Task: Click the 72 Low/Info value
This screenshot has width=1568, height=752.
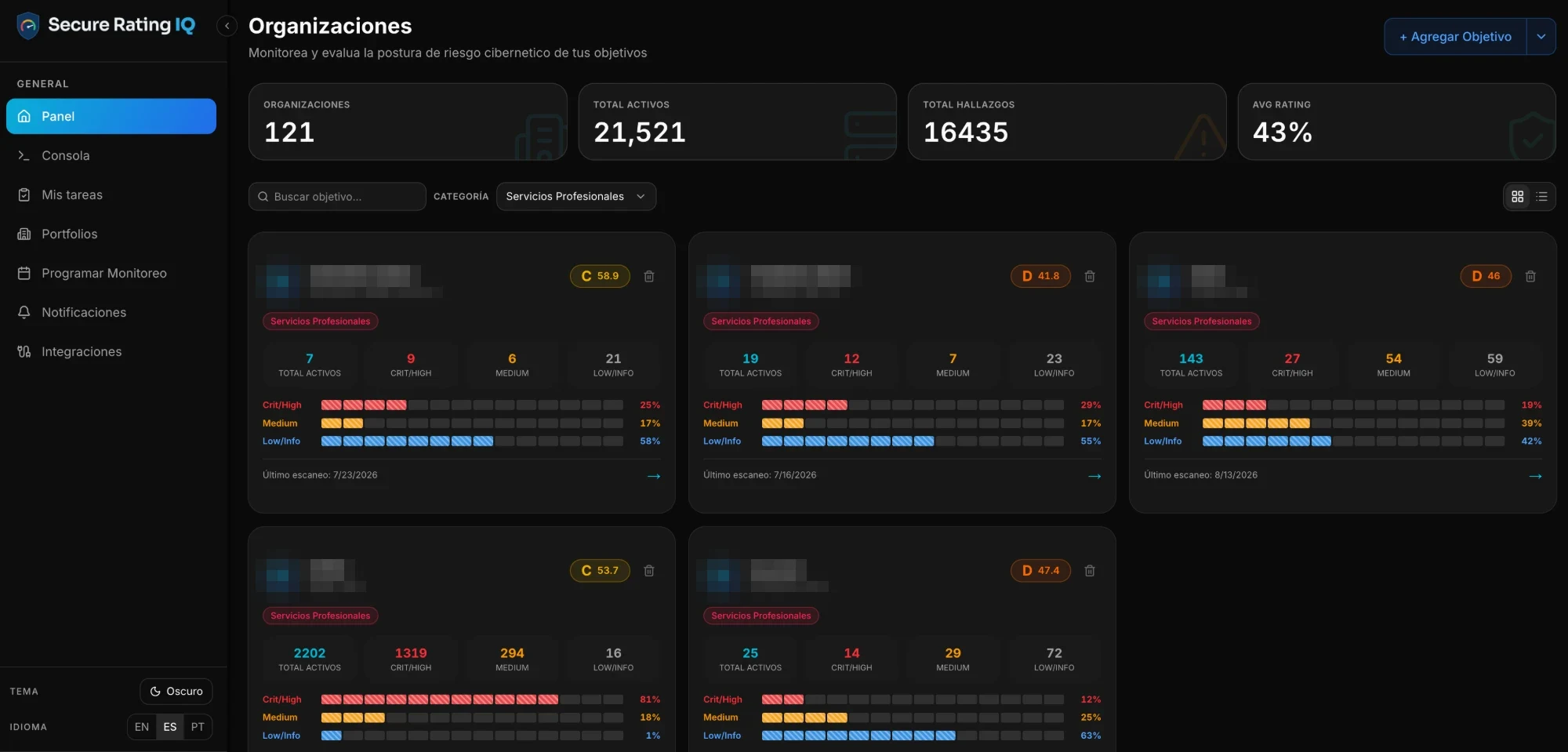Action: point(1054,653)
